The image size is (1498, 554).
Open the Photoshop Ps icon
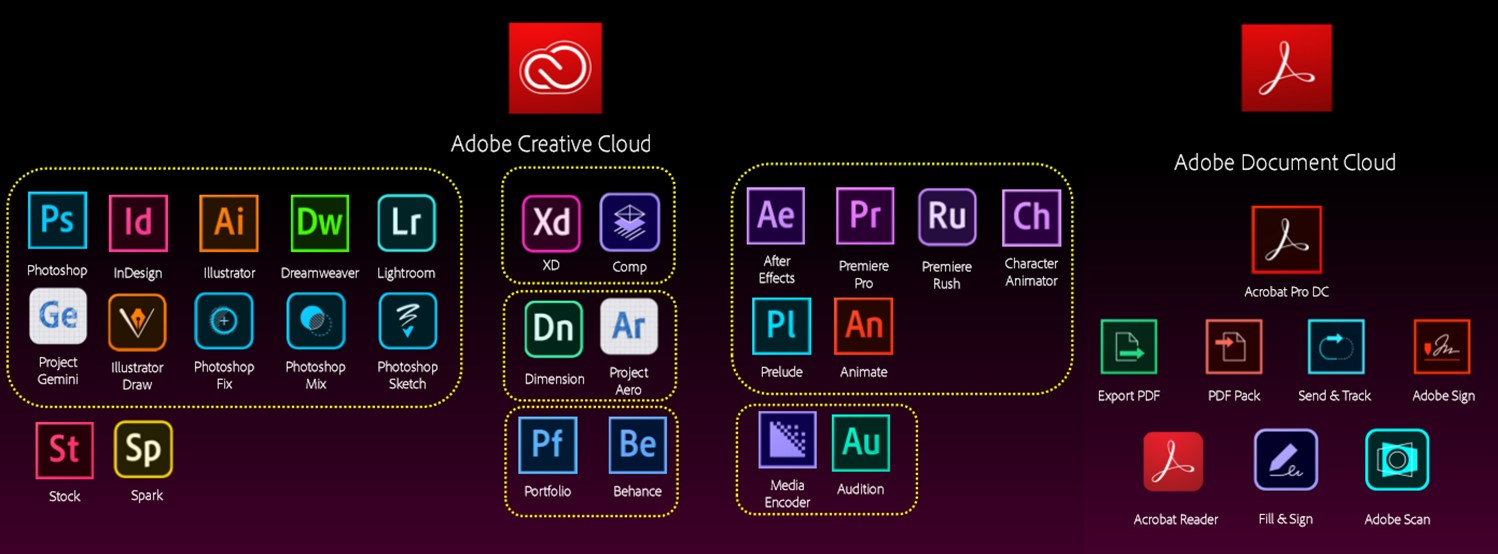tap(58, 220)
